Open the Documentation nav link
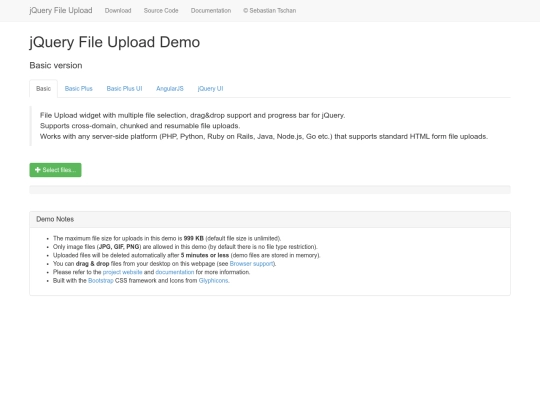The height and width of the screenshot is (405, 540). click(211, 11)
